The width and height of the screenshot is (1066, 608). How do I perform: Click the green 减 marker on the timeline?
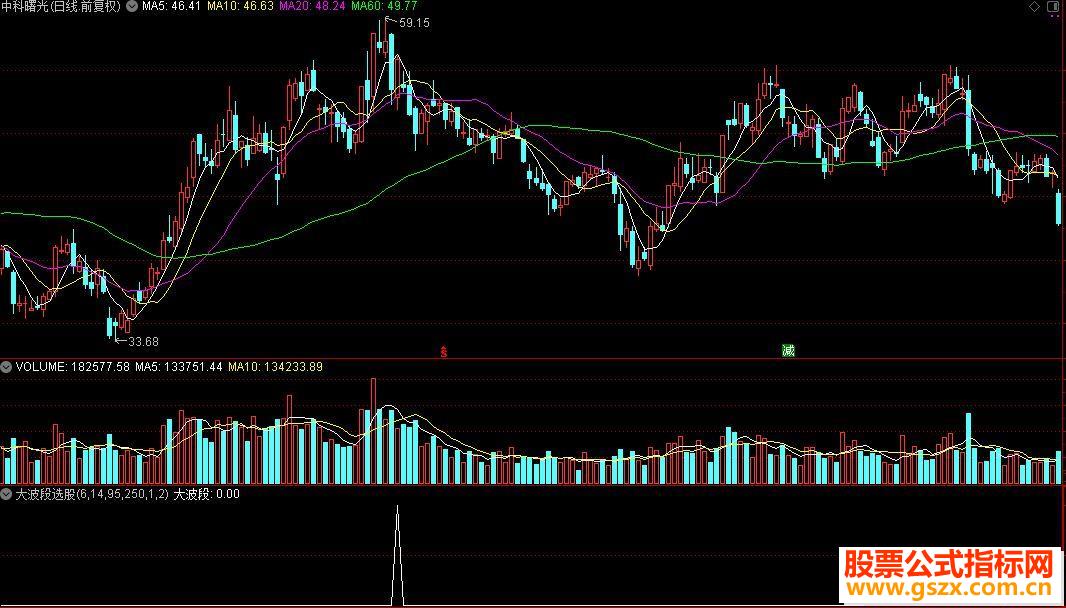coord(788,351)
